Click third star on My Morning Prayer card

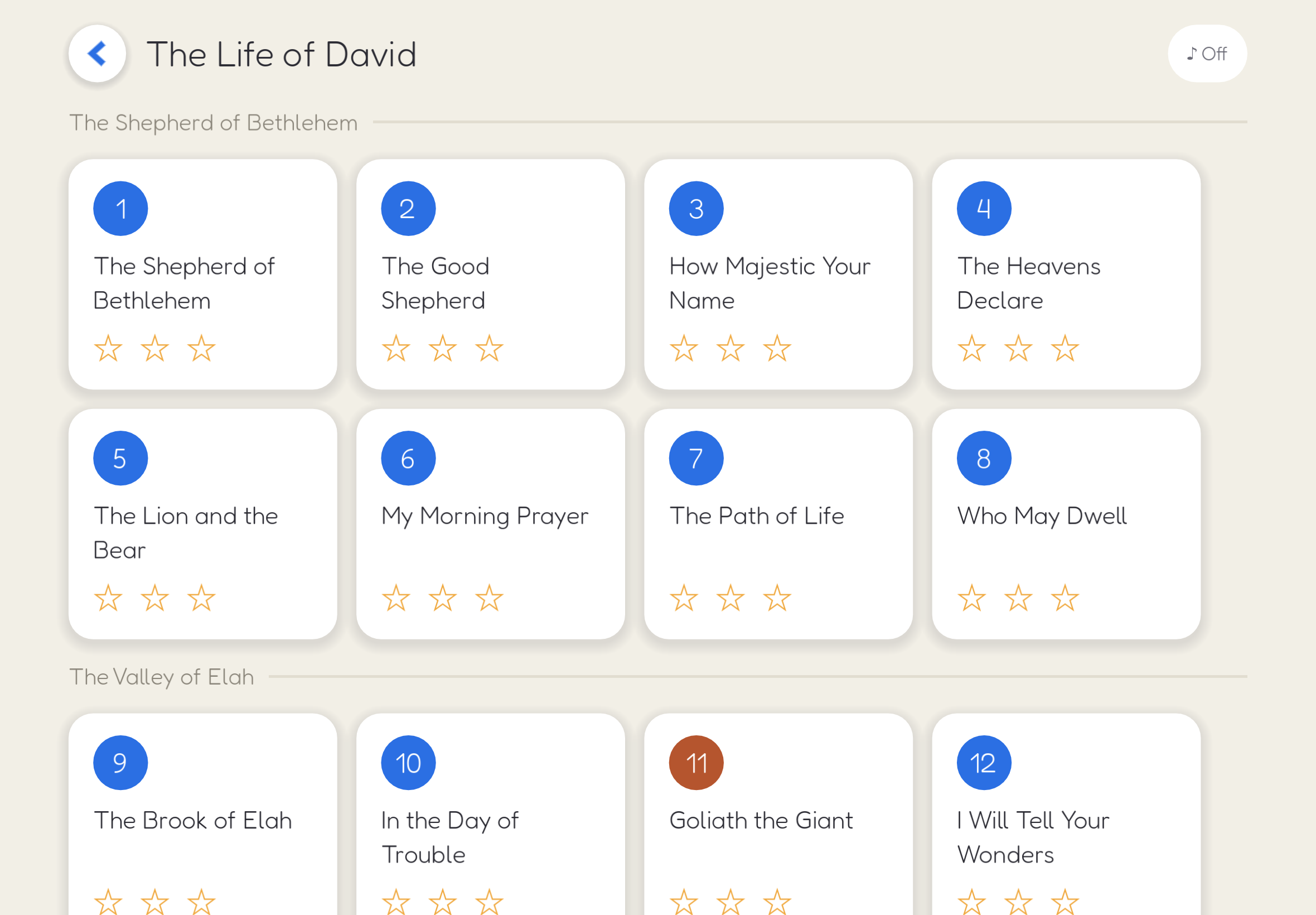tap(489, 598)
